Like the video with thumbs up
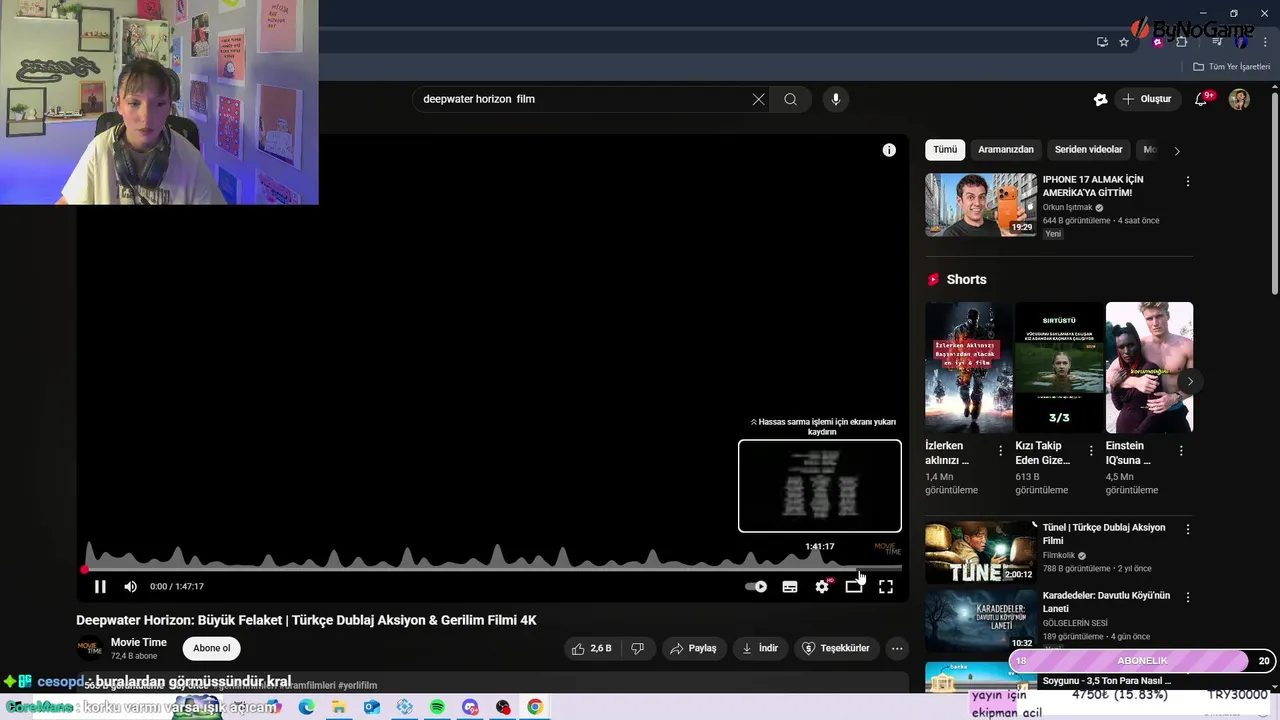 click(x=591, y=648)
